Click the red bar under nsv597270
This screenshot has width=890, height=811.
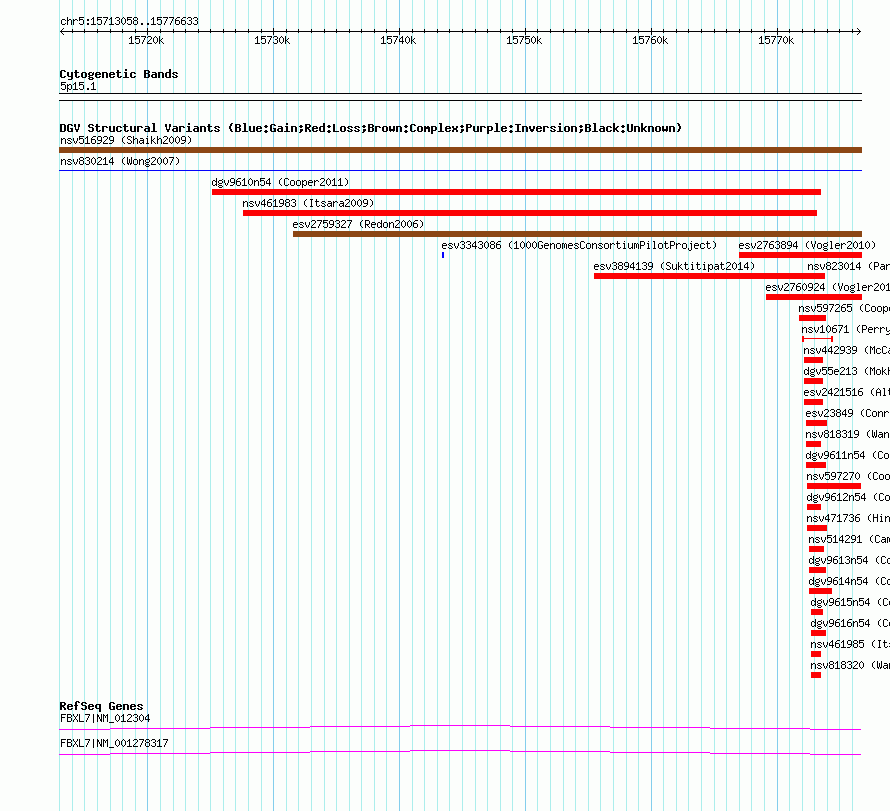(x=834, y=486)
